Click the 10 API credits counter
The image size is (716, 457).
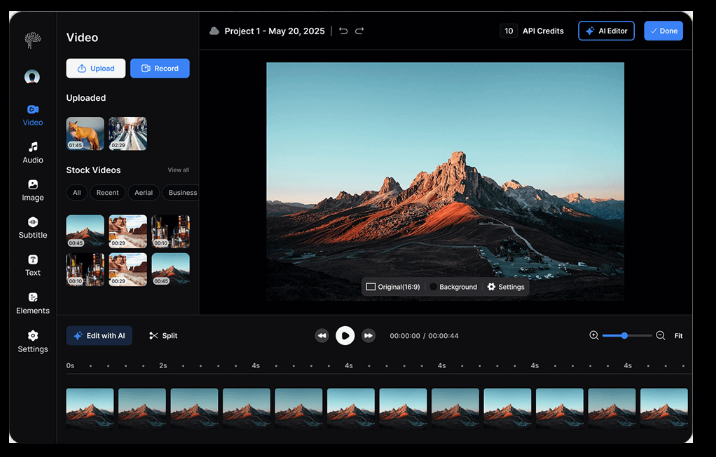tap(509, 31)
